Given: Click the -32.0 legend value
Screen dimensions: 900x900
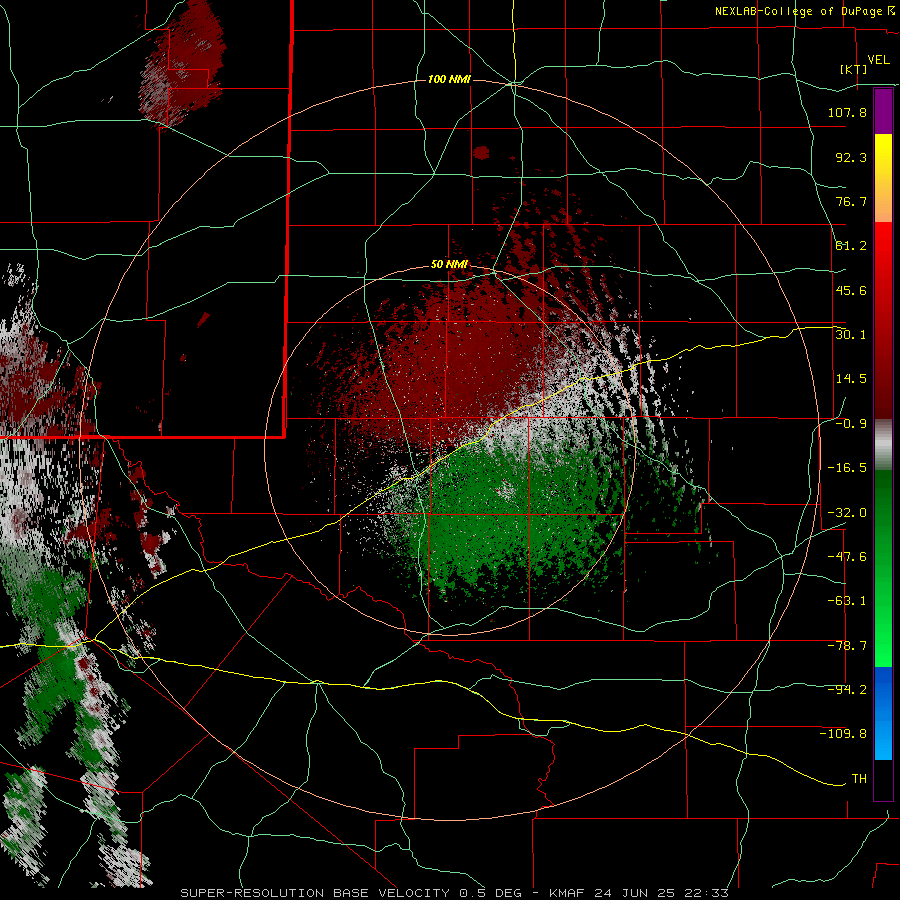Looking at the screenshot, I should click(847, 513).
